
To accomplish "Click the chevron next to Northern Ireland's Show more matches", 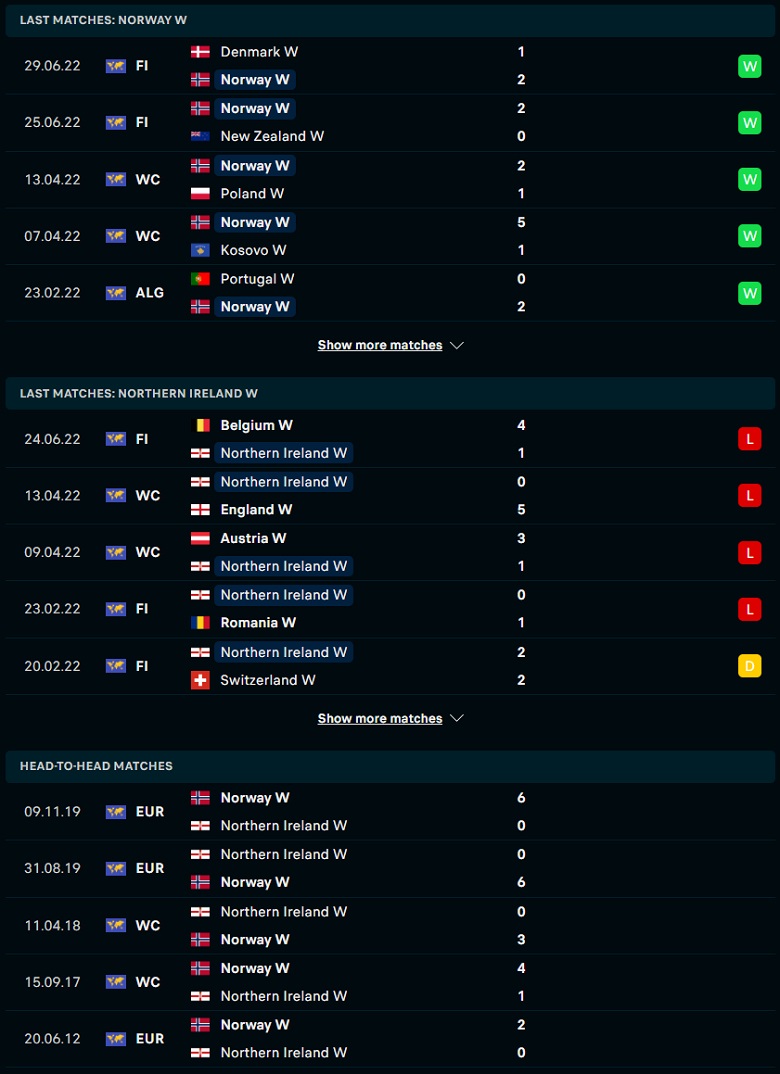I will tap(457, 719).
